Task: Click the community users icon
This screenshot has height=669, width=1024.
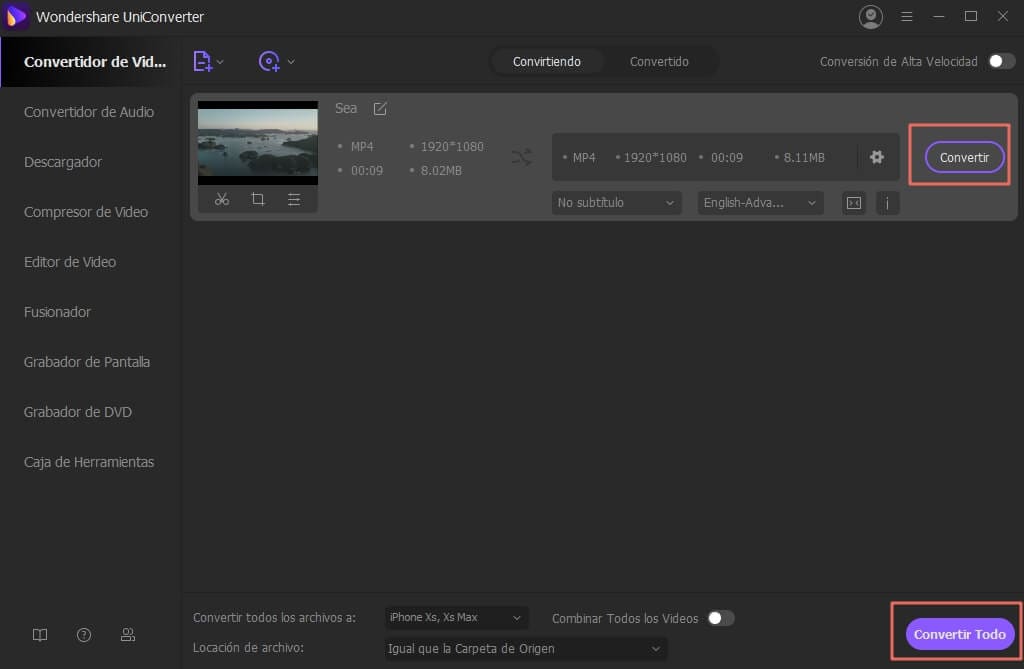Action: click(128, 635)
